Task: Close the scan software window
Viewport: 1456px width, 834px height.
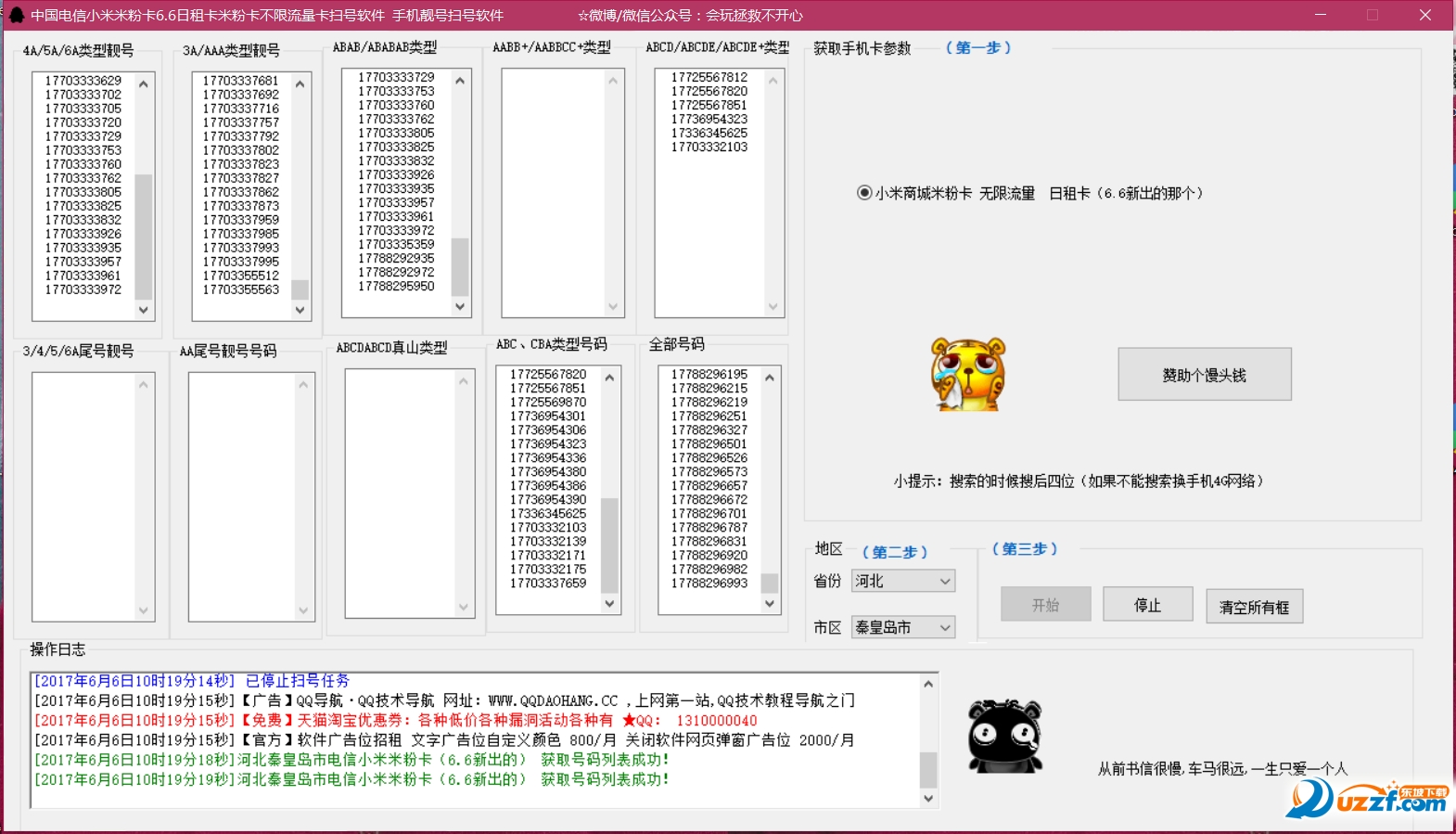Action: pos(1425,15)
